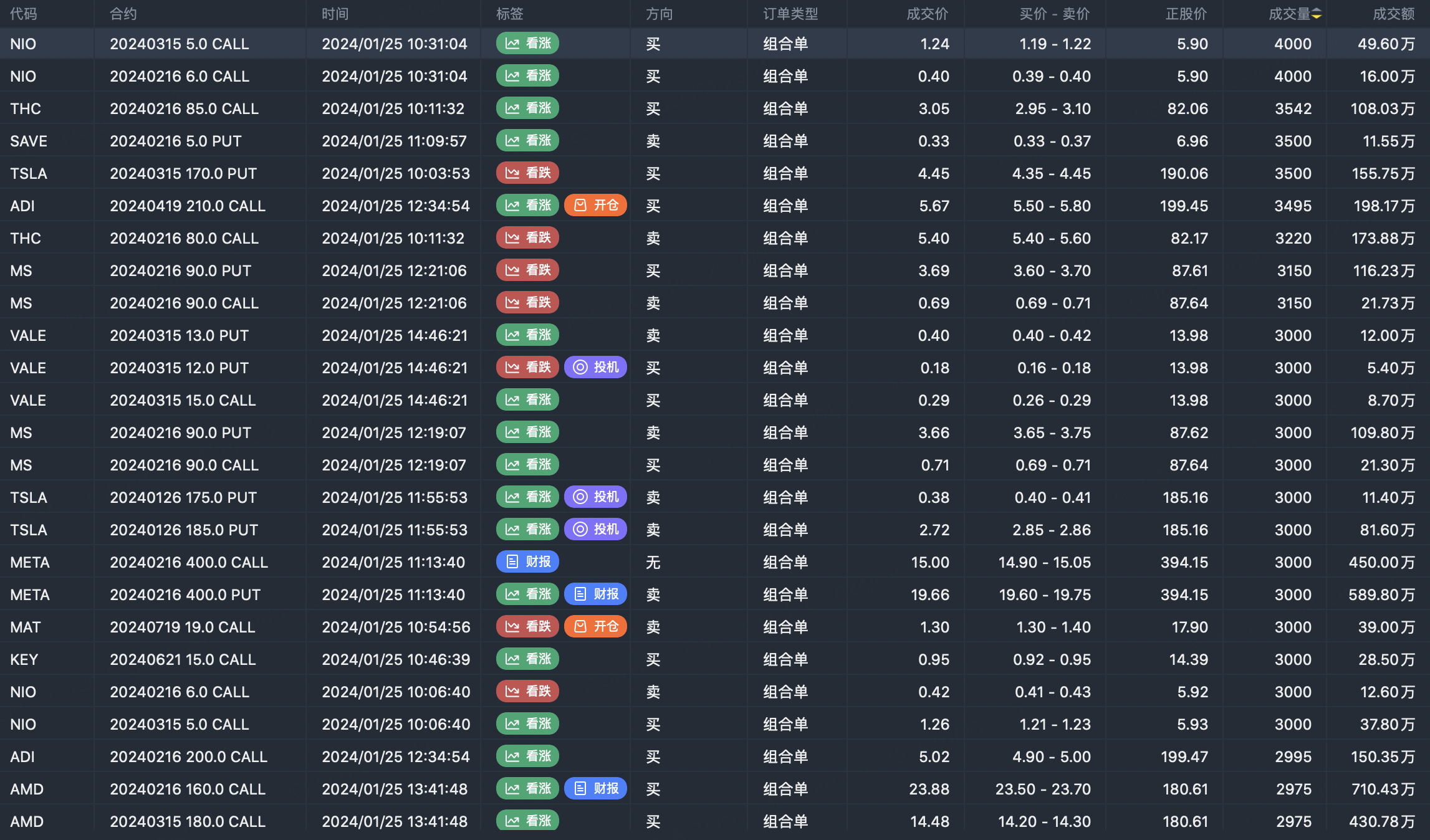Click the 投机 tag on TSLA 185.0 PUT
This screenshot has width=1430, height=840.
click(595, 530)
